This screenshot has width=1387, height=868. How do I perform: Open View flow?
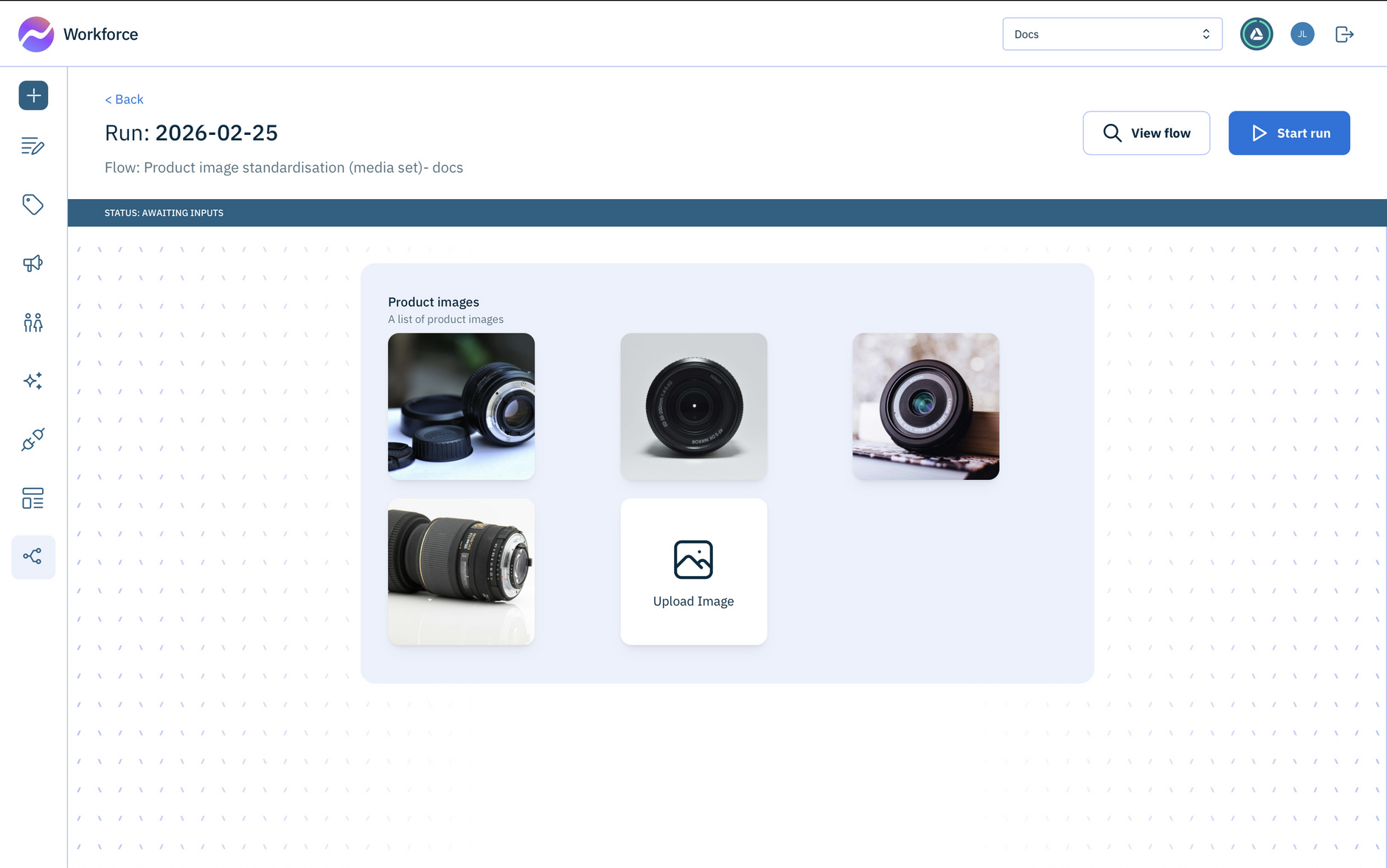(x=1146, y=133)
